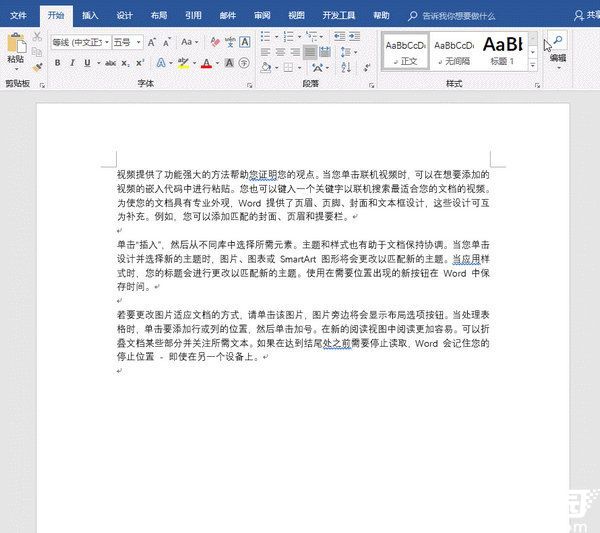Image resolution: width=600 pixels, height=533 pixels.
Task: Click the Cut scissors icon
Action: click(37, 36)
